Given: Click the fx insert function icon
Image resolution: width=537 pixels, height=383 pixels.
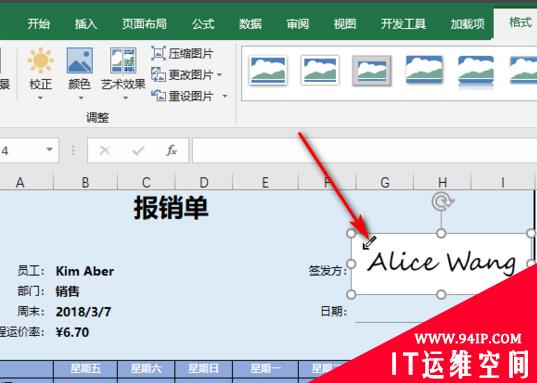Looking at the screenshot, I should click(x=171, y=150).
